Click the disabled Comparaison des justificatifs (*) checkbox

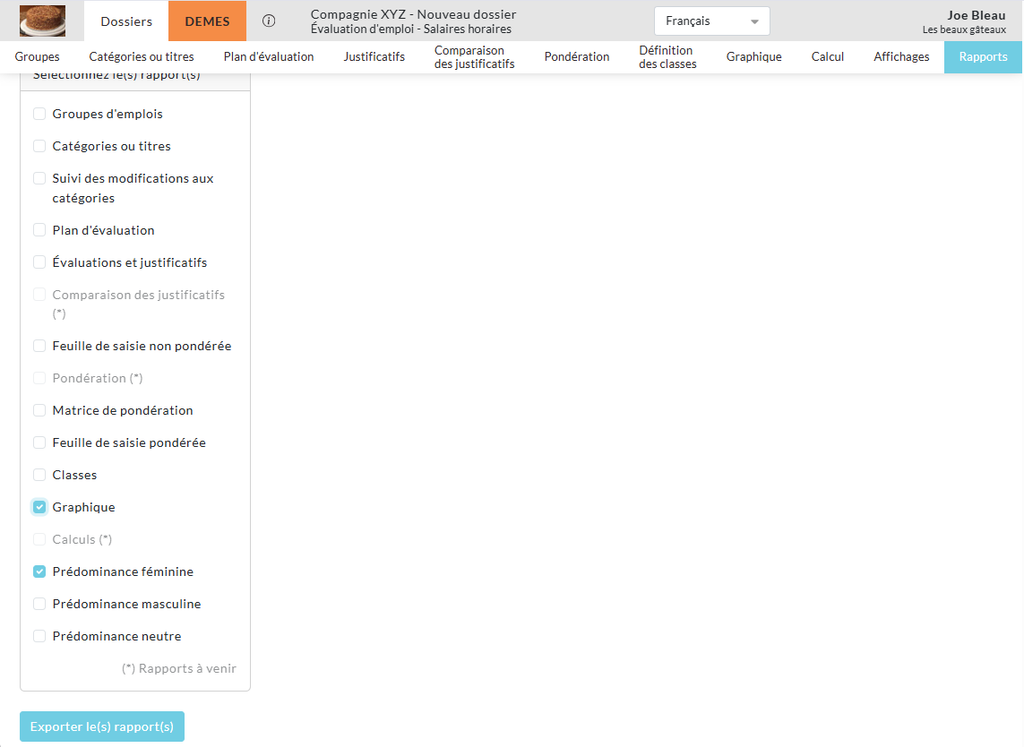point(40,294)
